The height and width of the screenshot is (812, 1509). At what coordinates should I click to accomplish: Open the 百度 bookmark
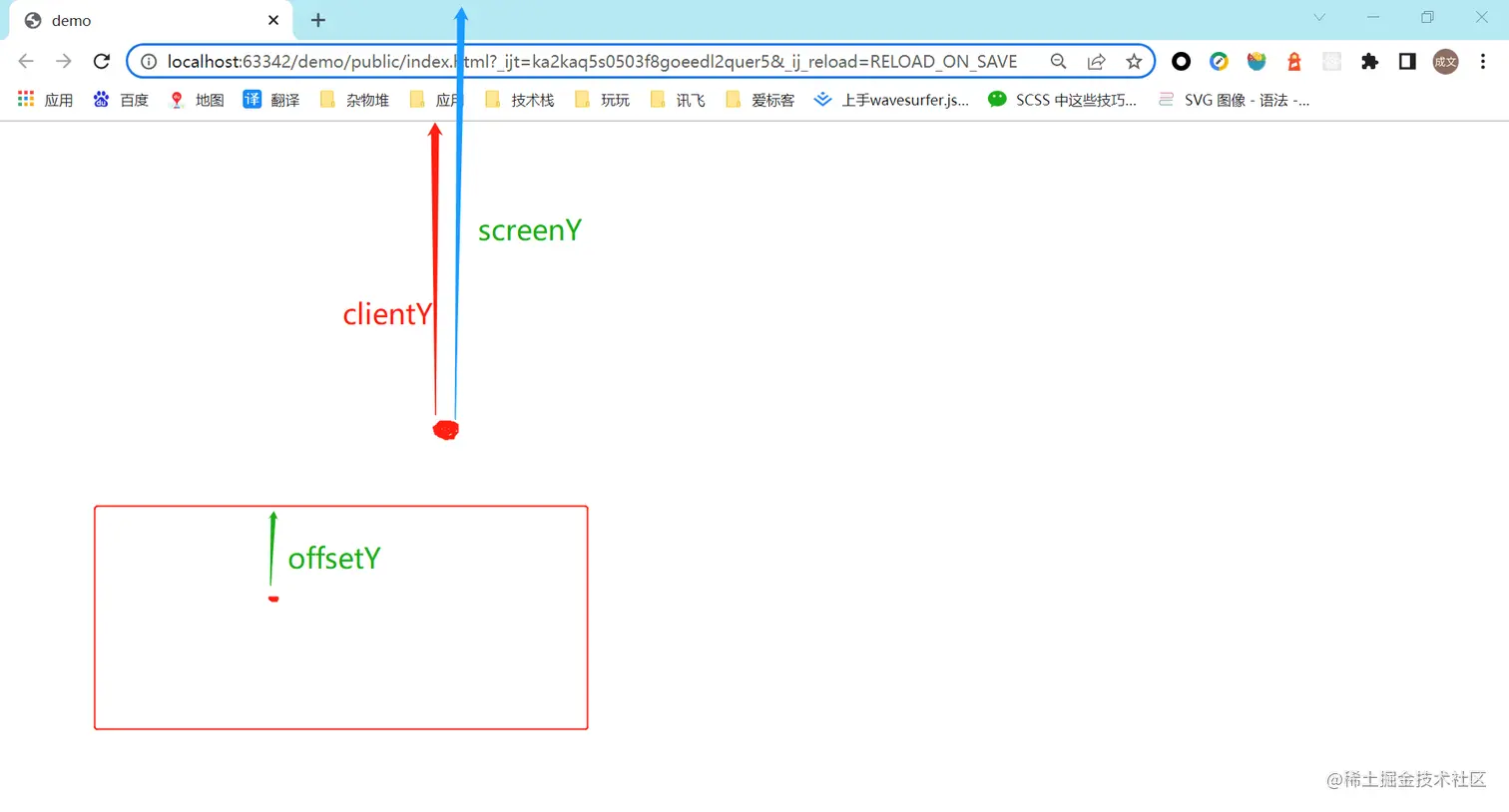pos(121,100)
